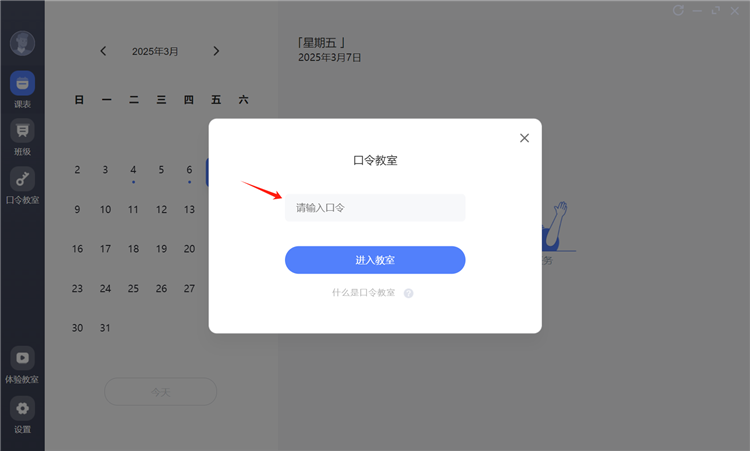
Task: Select calendar date 3
Action: (x=105, y=170)
